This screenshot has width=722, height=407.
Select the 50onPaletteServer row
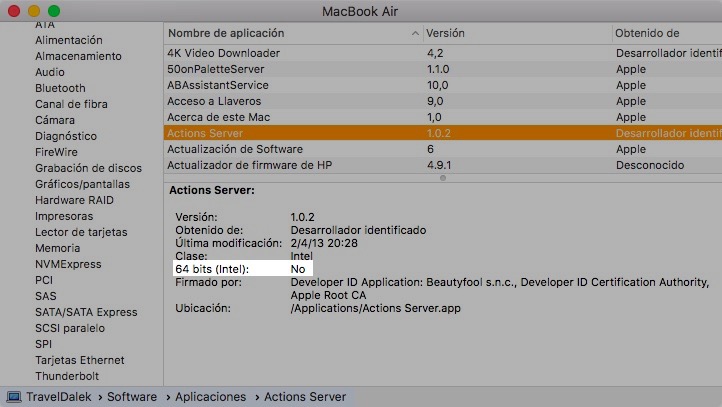tap(443, 69)
